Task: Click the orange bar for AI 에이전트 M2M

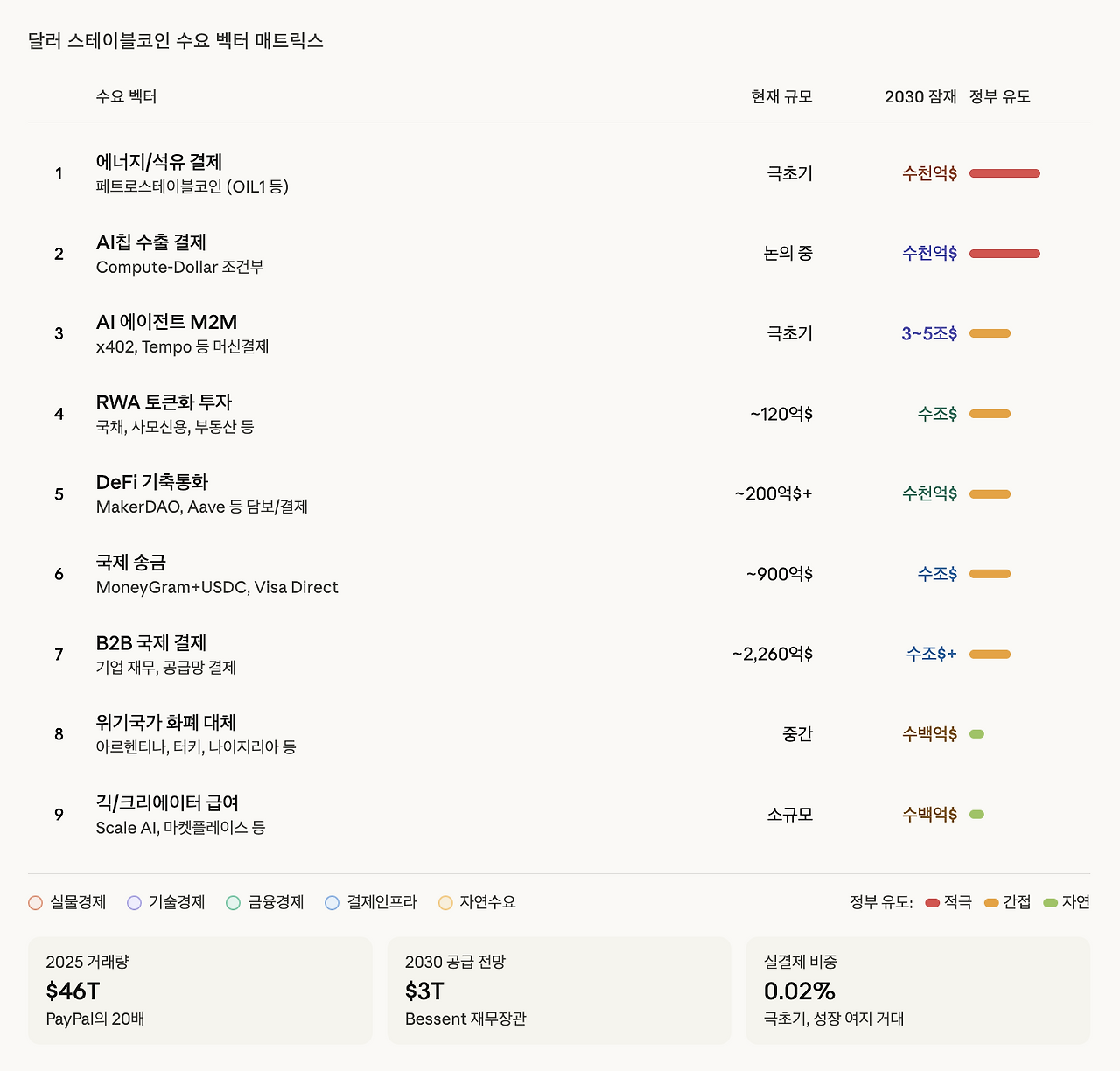Action: (990, 333)
